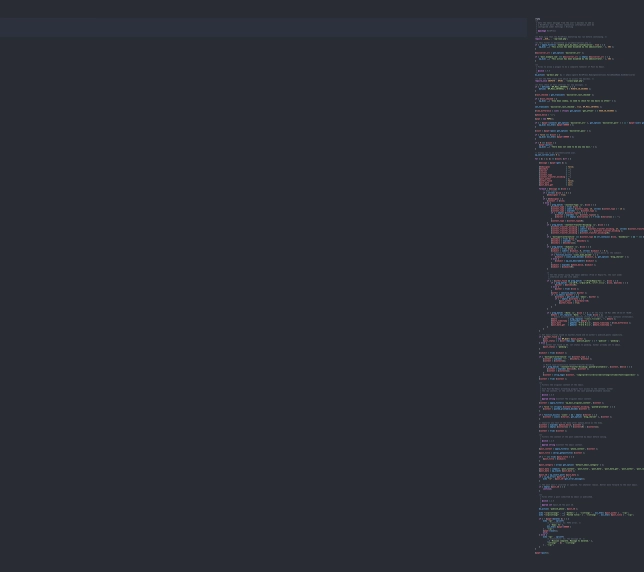Click the array values column beside the red keys
This screenshot has width=644, height=572.
coord(570,176)
